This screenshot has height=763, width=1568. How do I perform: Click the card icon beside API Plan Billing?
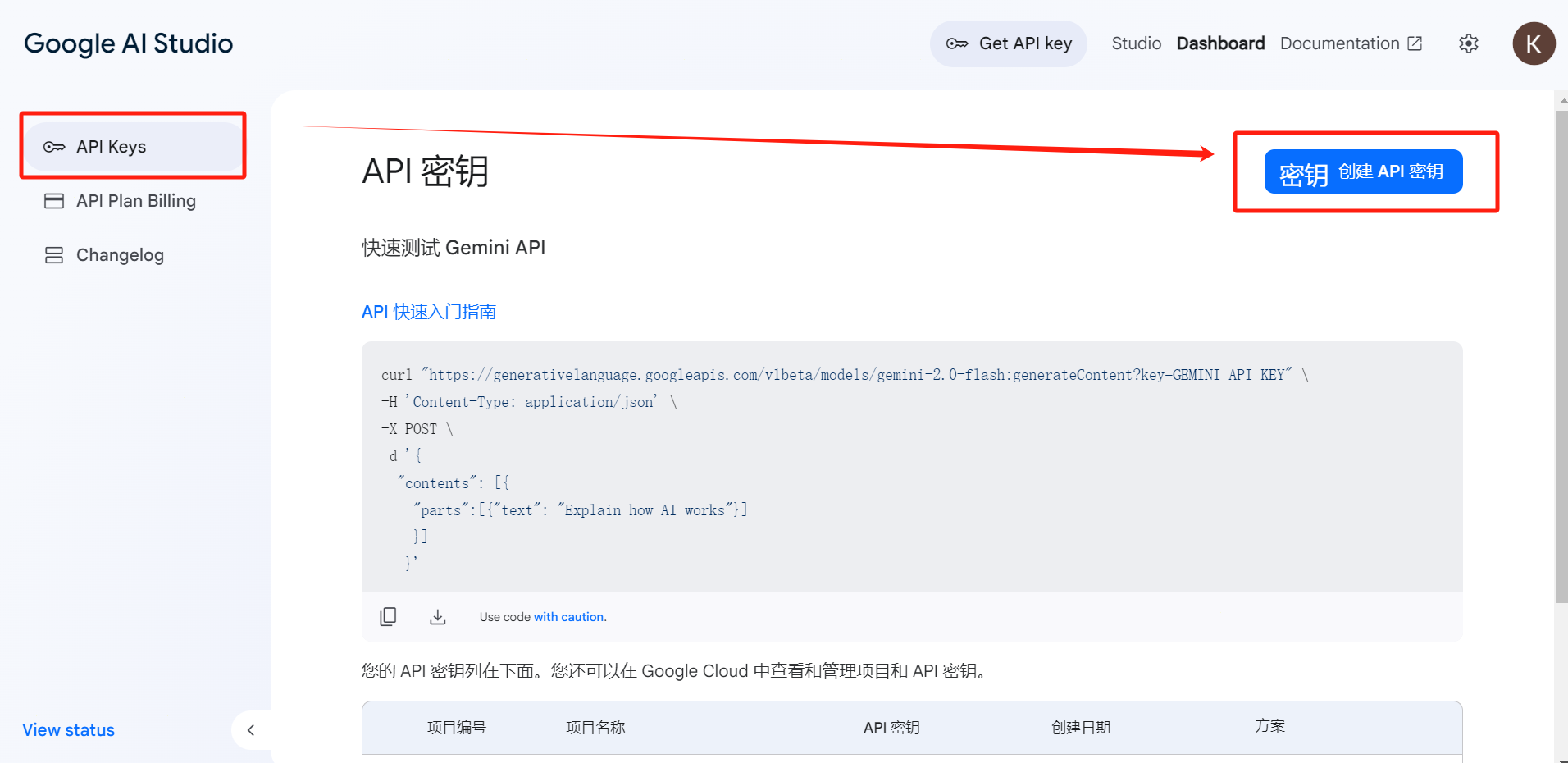(x=54, y=201)
